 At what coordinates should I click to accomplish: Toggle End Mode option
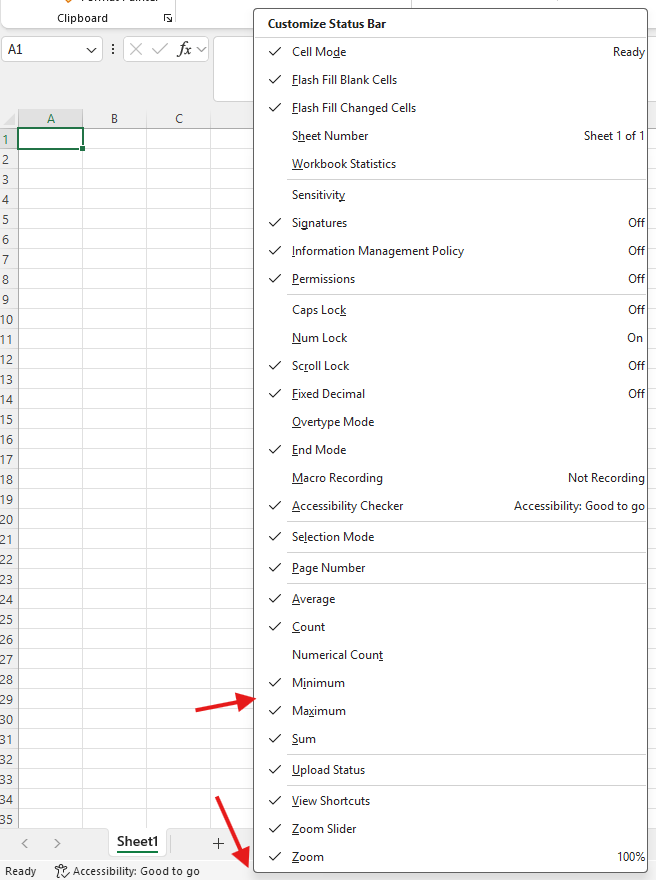click(450, 450)
